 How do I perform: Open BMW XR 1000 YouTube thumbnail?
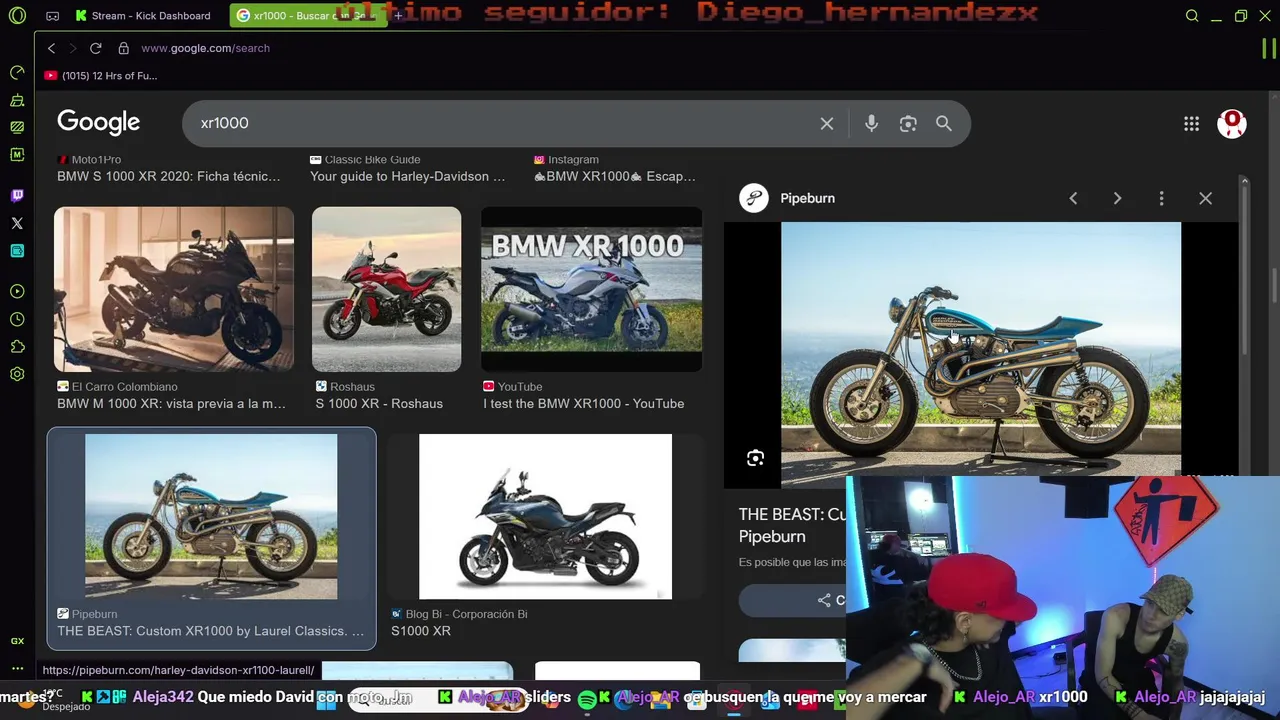[x=591, y=289]
